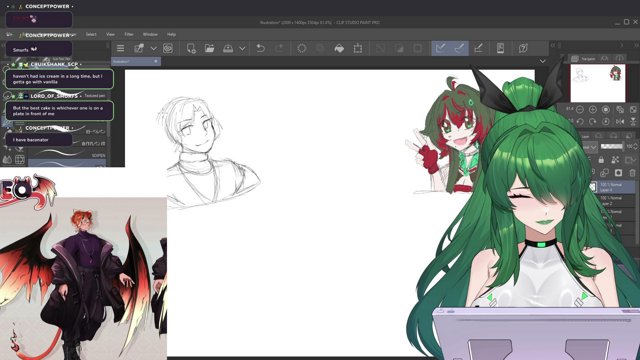Reset zoom to 100% in Navigator

click(606, 110)
